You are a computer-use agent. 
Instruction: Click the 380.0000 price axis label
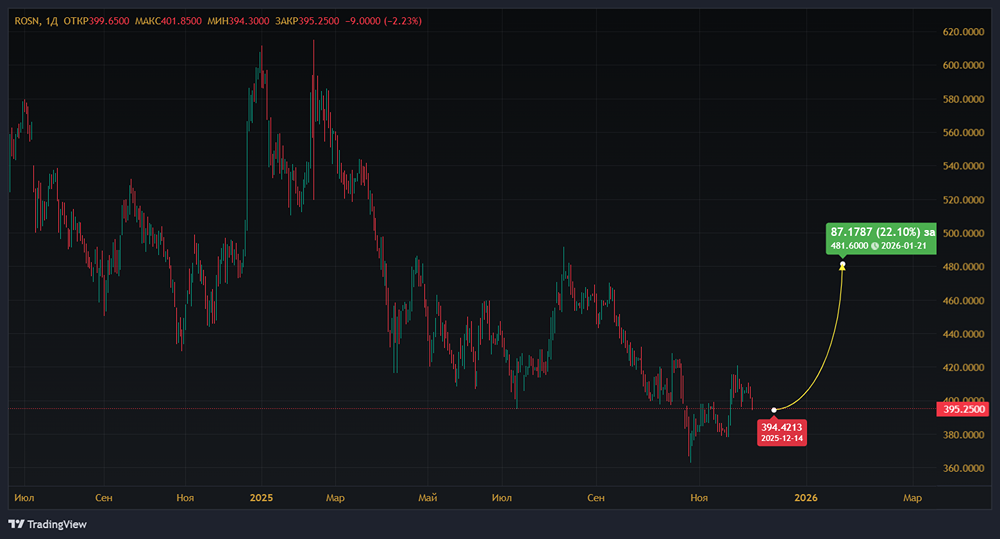click(x=963, y=435)
